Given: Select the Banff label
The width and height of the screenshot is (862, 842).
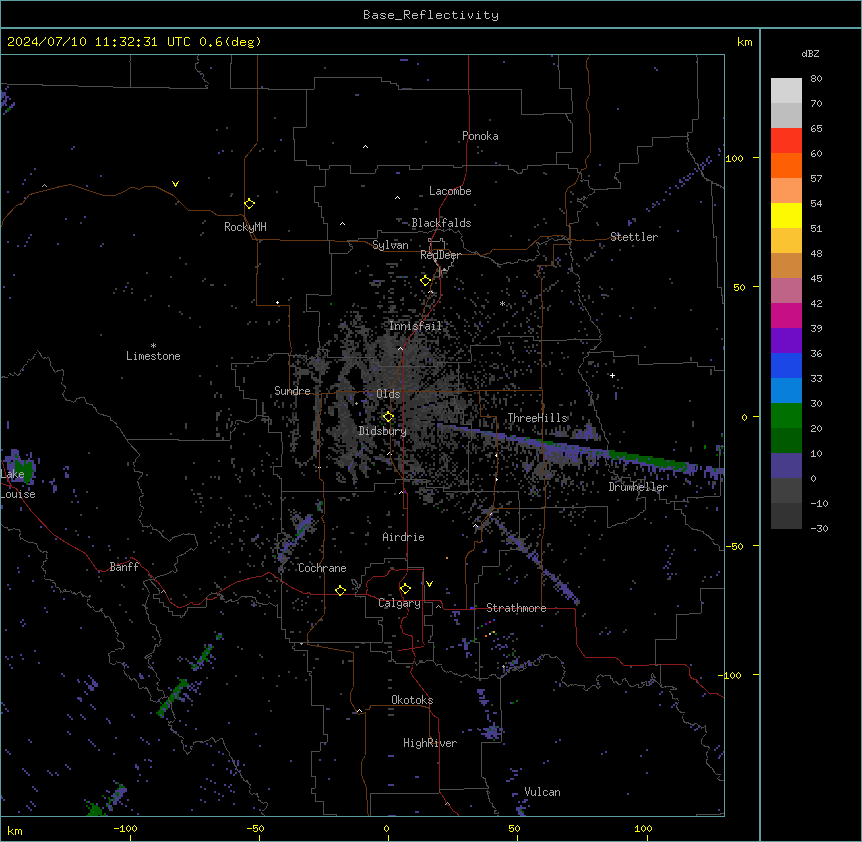Looking at the screenshot, I should tap(124, 567).
